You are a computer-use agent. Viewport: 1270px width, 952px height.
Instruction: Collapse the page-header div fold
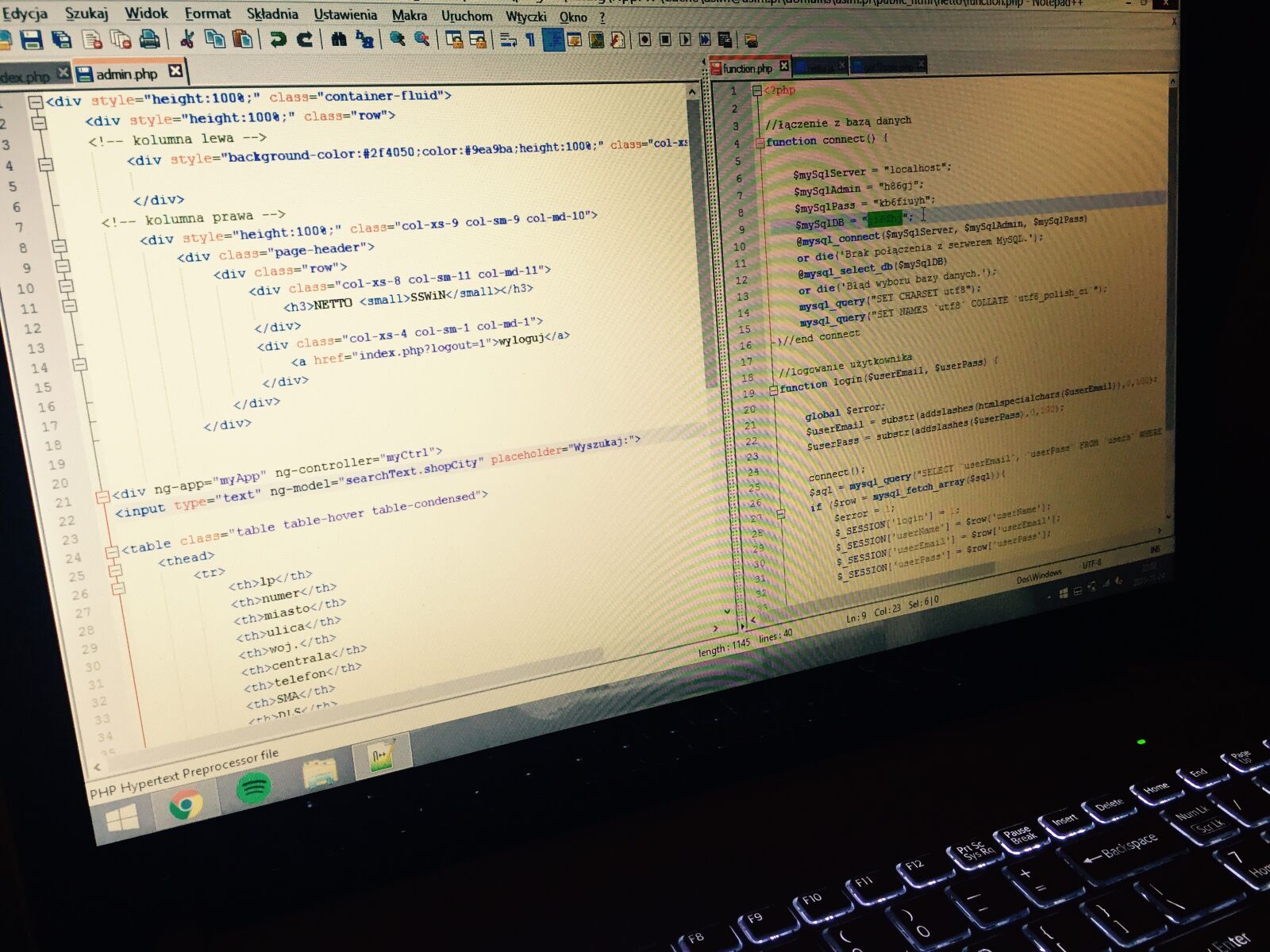(61, 266)
